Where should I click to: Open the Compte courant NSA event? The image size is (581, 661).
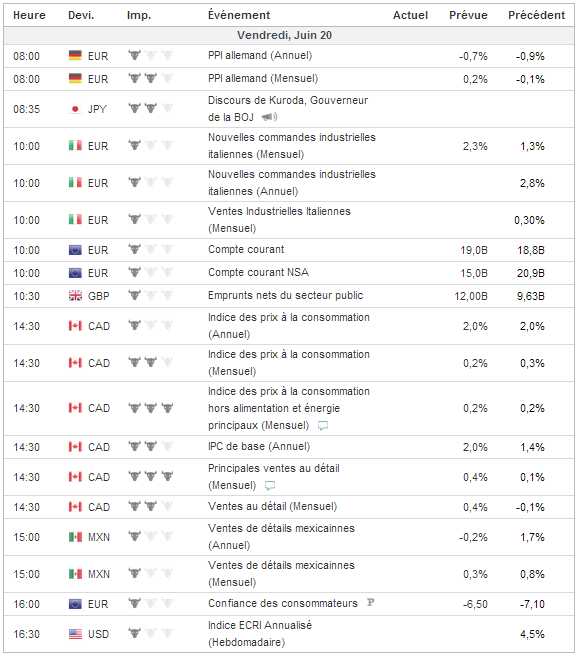point(258,272)
